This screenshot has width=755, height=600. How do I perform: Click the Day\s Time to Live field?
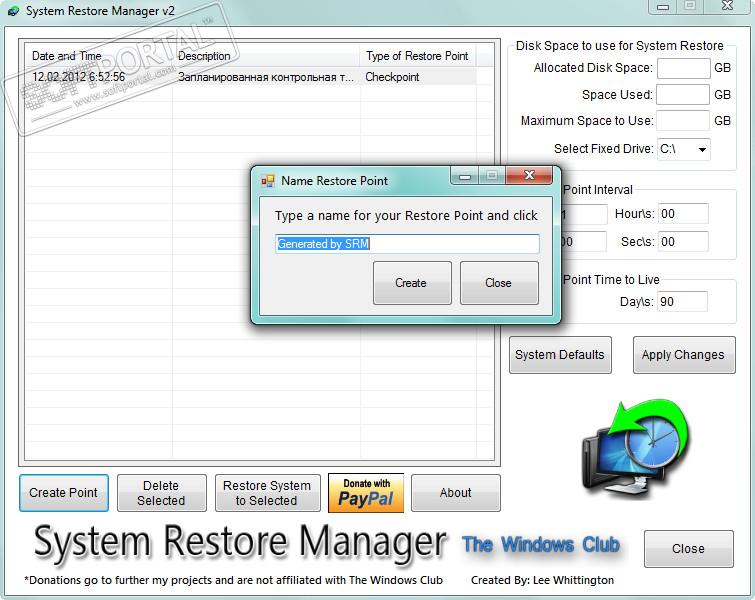pyautogui.click(x=683, y=301)
